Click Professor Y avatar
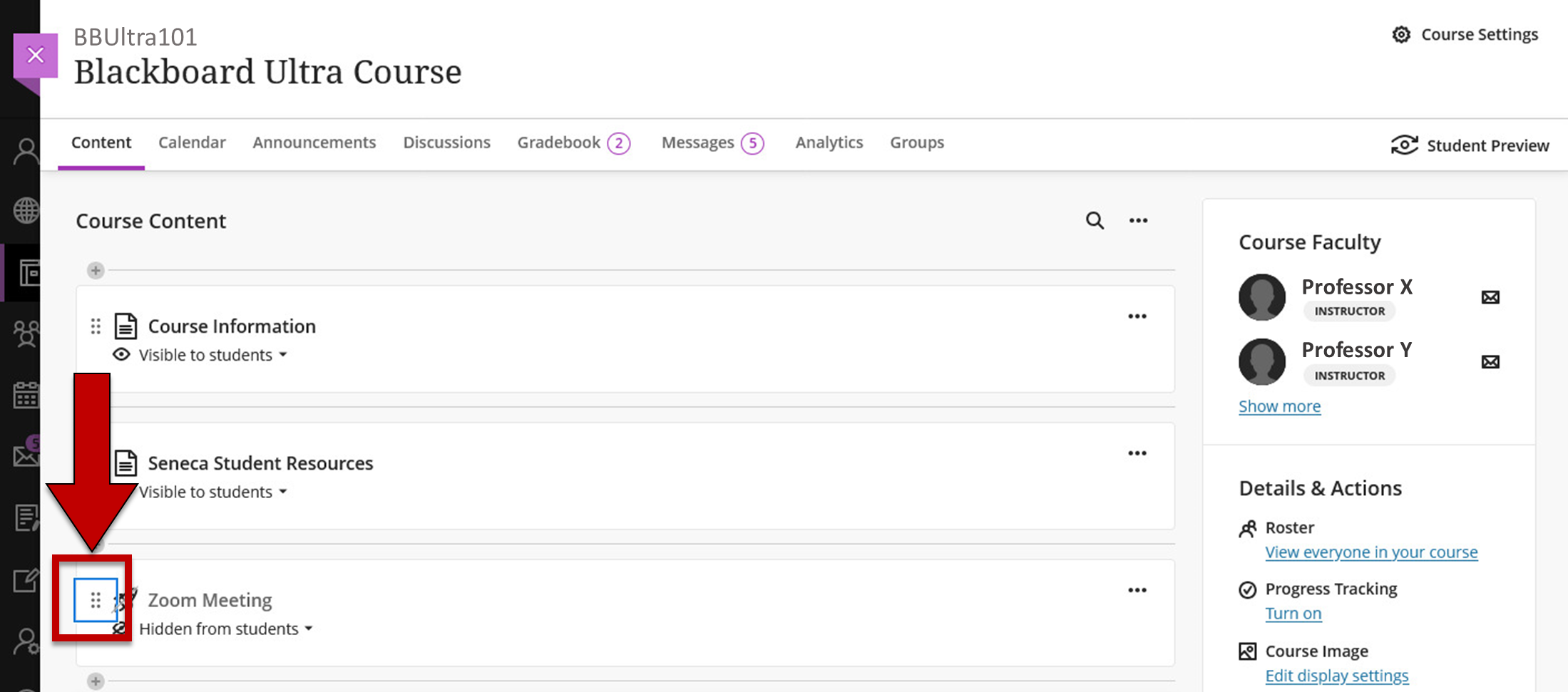Image resolution: width=1568 pixels, height=692 pixels. coord(1261,361)
